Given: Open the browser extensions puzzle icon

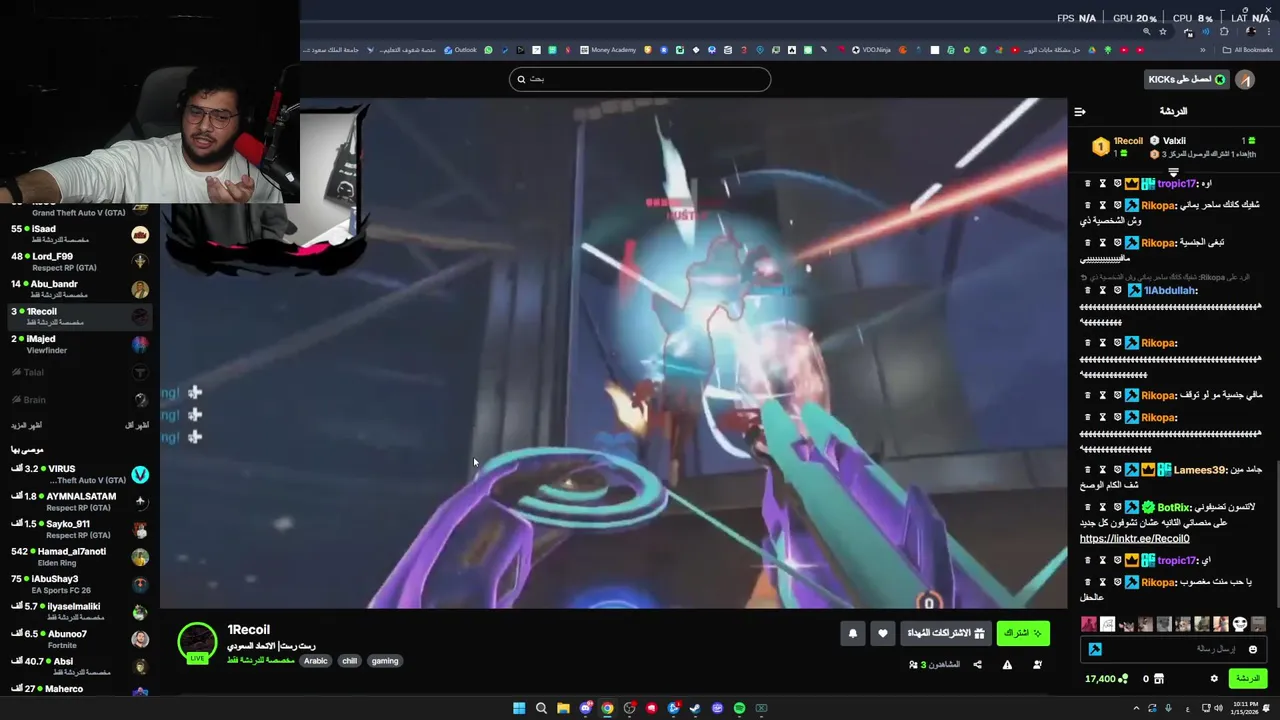Looking at the screenshot, I should click(1224, 32).
